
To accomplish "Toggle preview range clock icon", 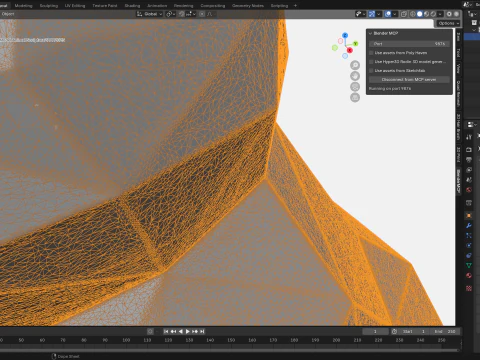I will [394, 331].
